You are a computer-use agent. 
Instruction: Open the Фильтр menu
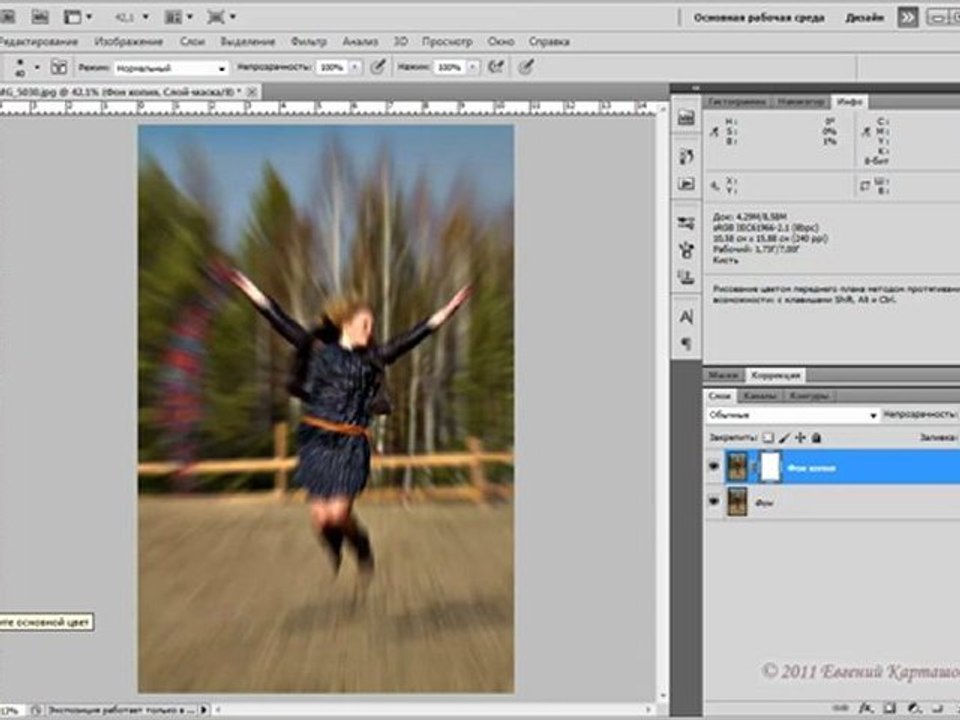[x=309, y=42]
